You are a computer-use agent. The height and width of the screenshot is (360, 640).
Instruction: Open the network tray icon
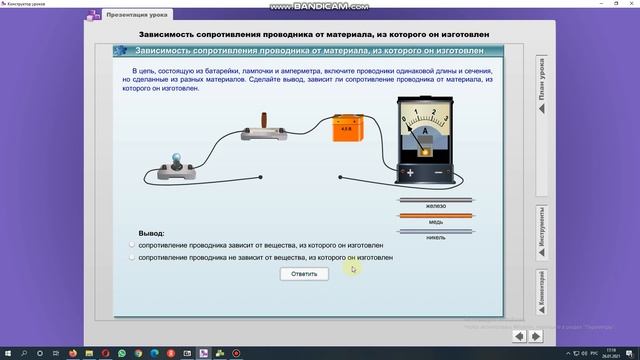(x=576, y=353)
